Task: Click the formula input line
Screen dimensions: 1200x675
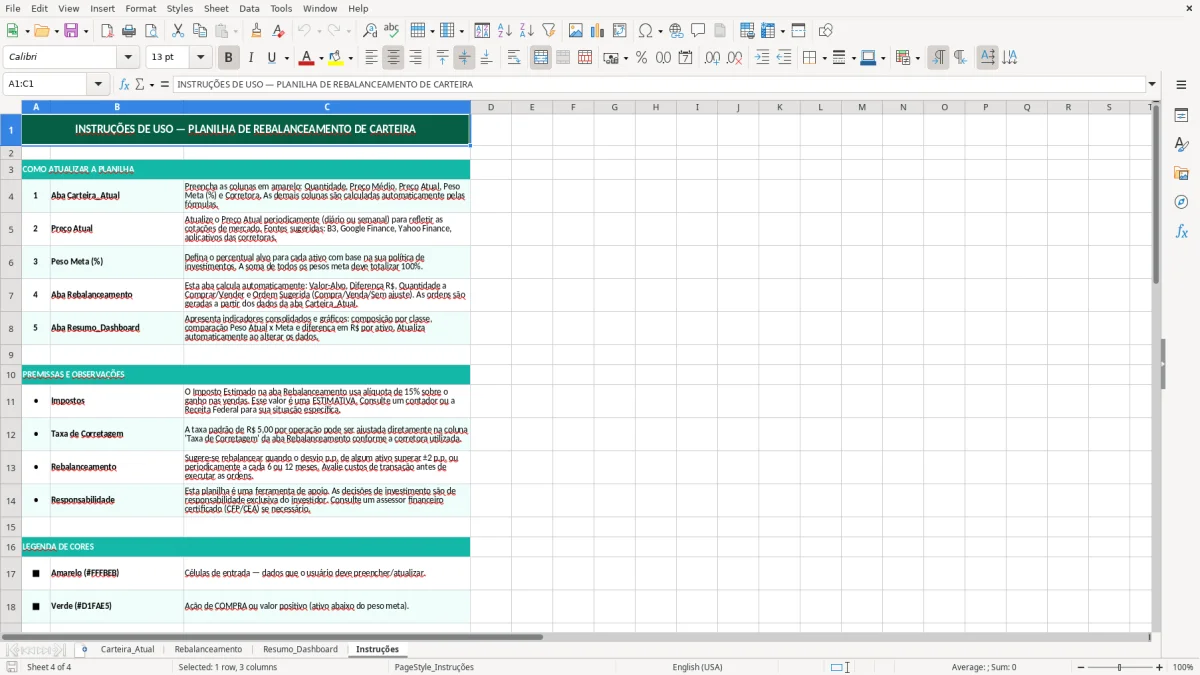Action: (659, 84)
